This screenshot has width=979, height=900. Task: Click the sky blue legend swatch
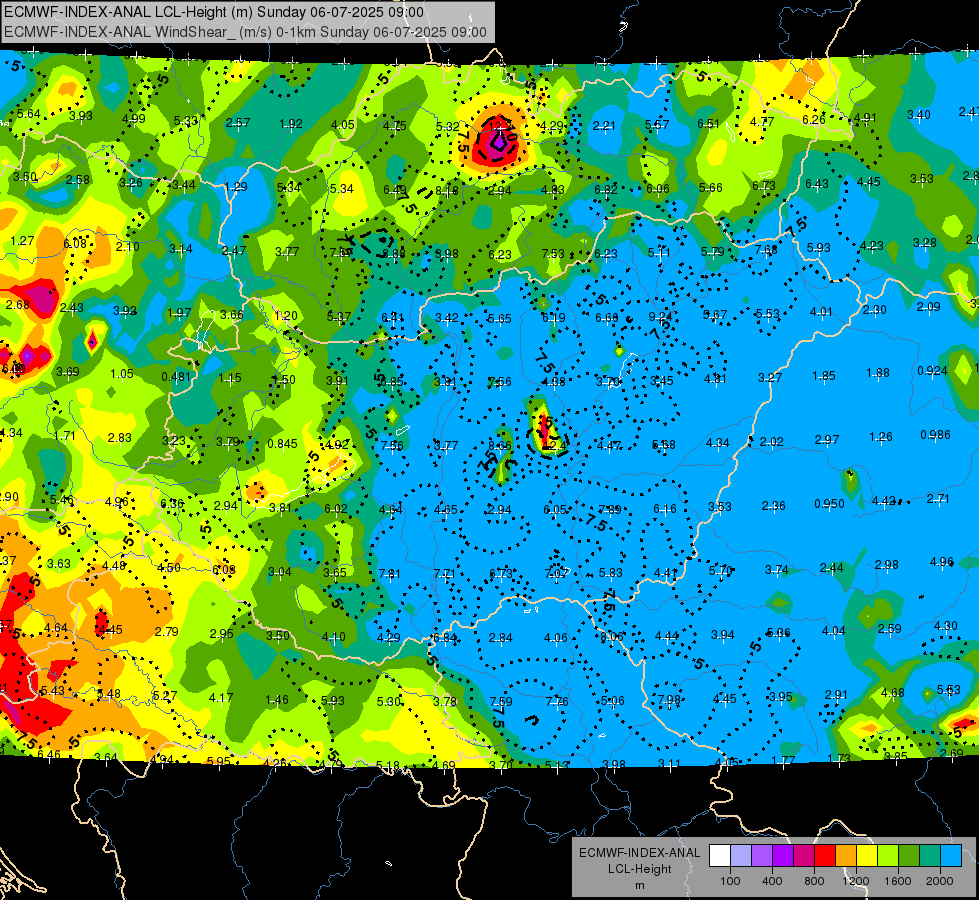point(951,856)
